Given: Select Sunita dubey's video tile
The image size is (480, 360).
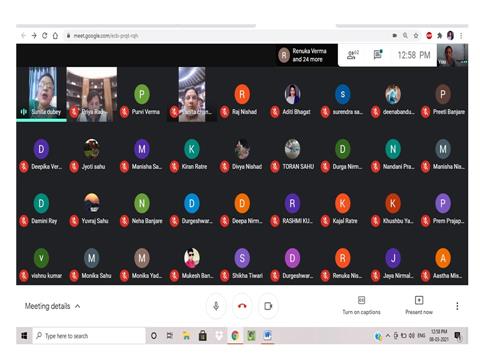Looking at the screenshot, I should pos(41,94).
